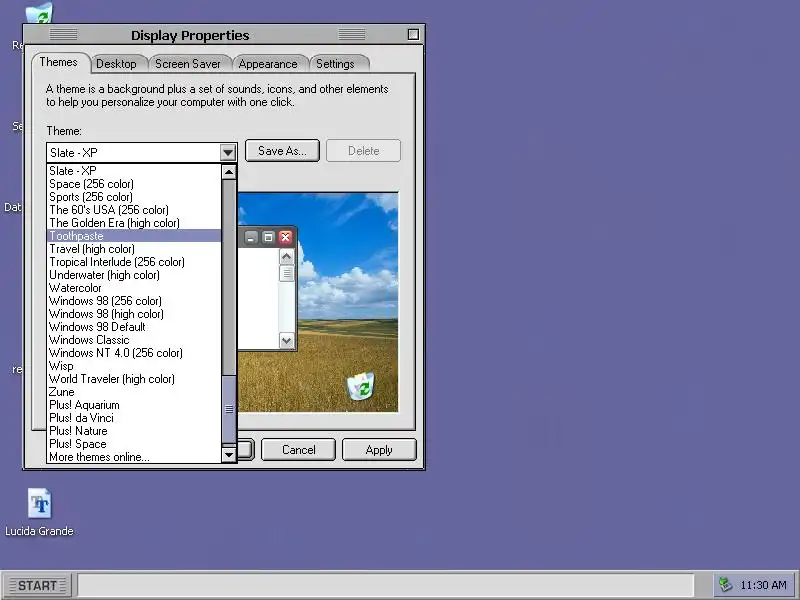This screenshot has height=600, width=800.
Task: Click the Display Properties zoom box icon
Action: (413, 35)
